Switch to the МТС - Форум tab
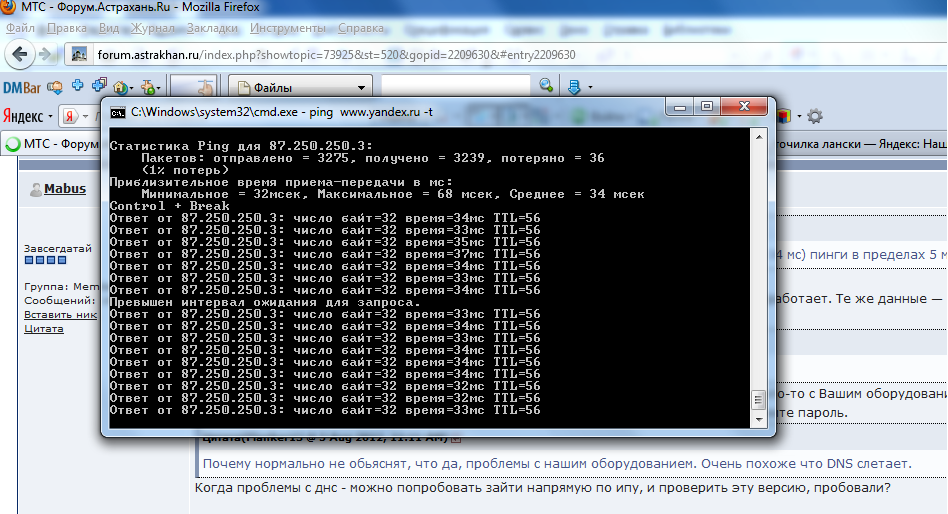948x514 pixels. pos(52,144)
